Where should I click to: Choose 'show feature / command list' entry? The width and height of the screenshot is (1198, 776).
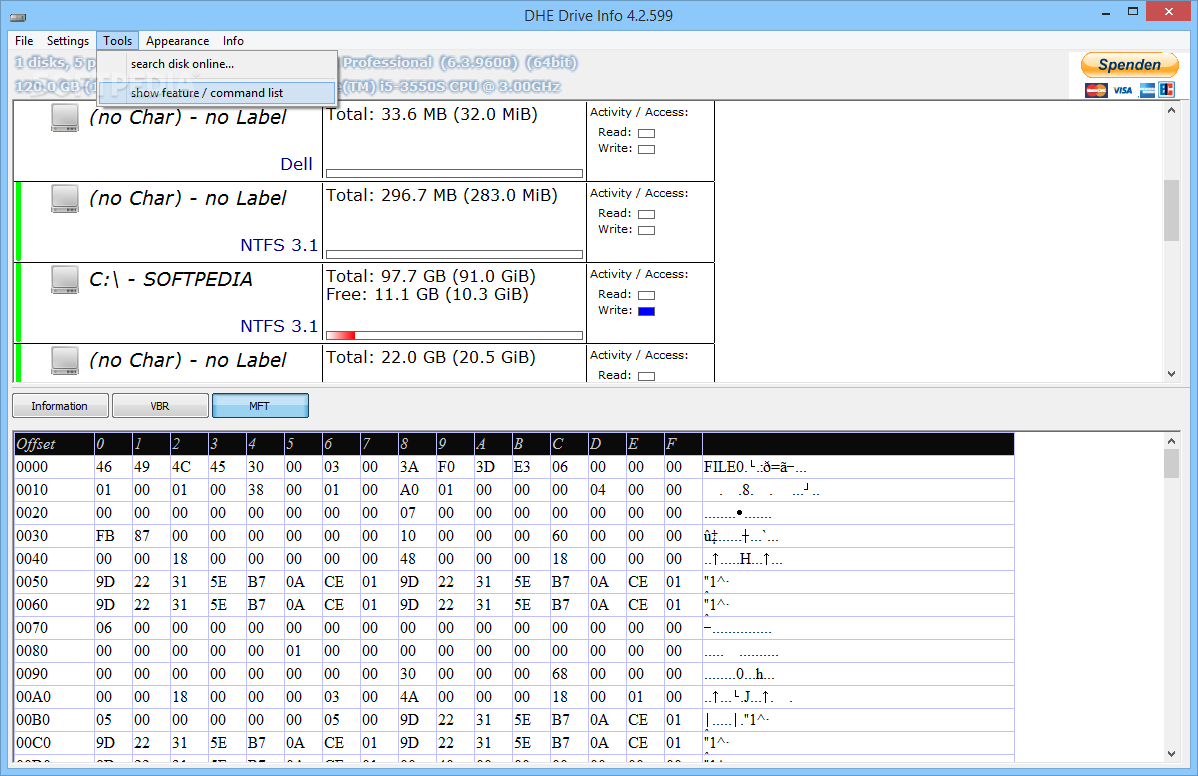tap(217, 92)
